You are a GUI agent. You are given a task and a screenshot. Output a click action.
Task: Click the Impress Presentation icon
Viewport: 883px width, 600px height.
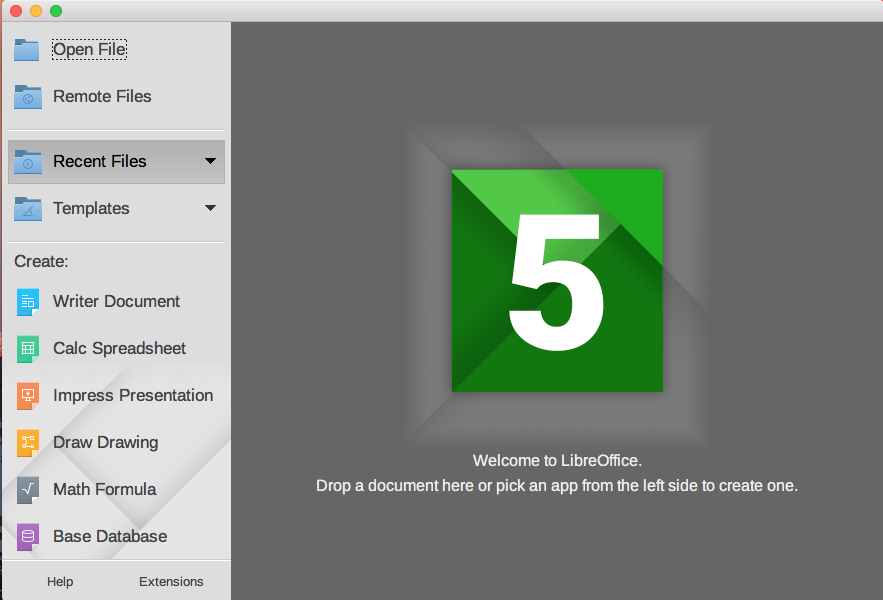point(28,395)
